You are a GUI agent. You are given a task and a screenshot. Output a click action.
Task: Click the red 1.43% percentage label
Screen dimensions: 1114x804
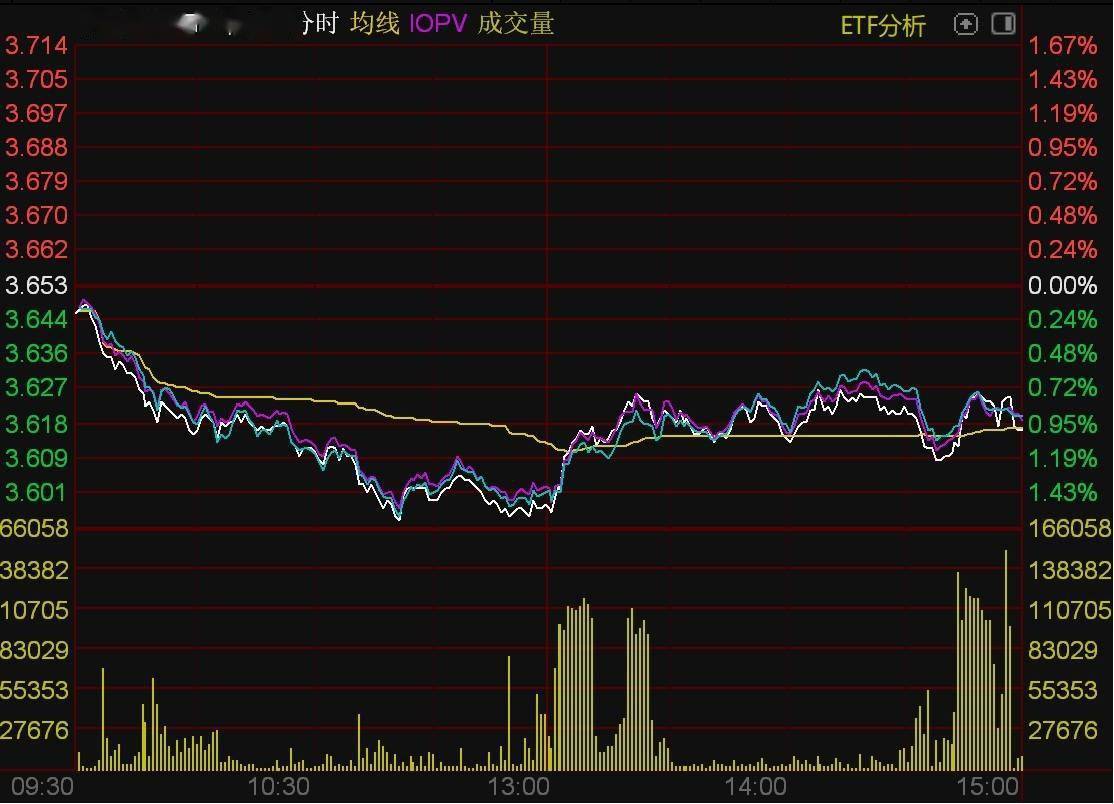tap(1062, 79)
